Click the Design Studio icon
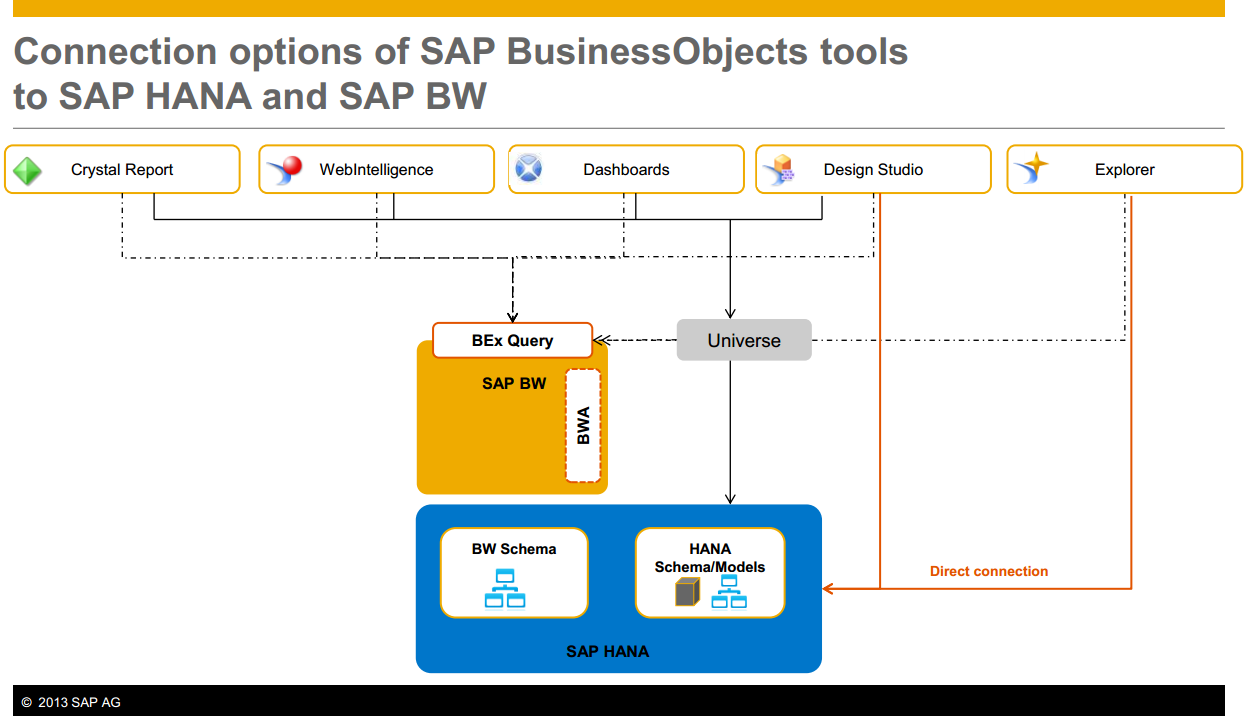The height and width of the screenshot is (716, 1257). [777, 171]
